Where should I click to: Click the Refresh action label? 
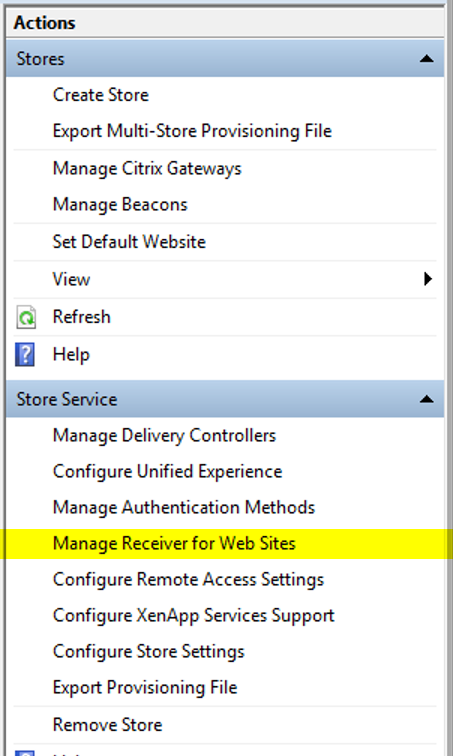[x=81, y=317]
